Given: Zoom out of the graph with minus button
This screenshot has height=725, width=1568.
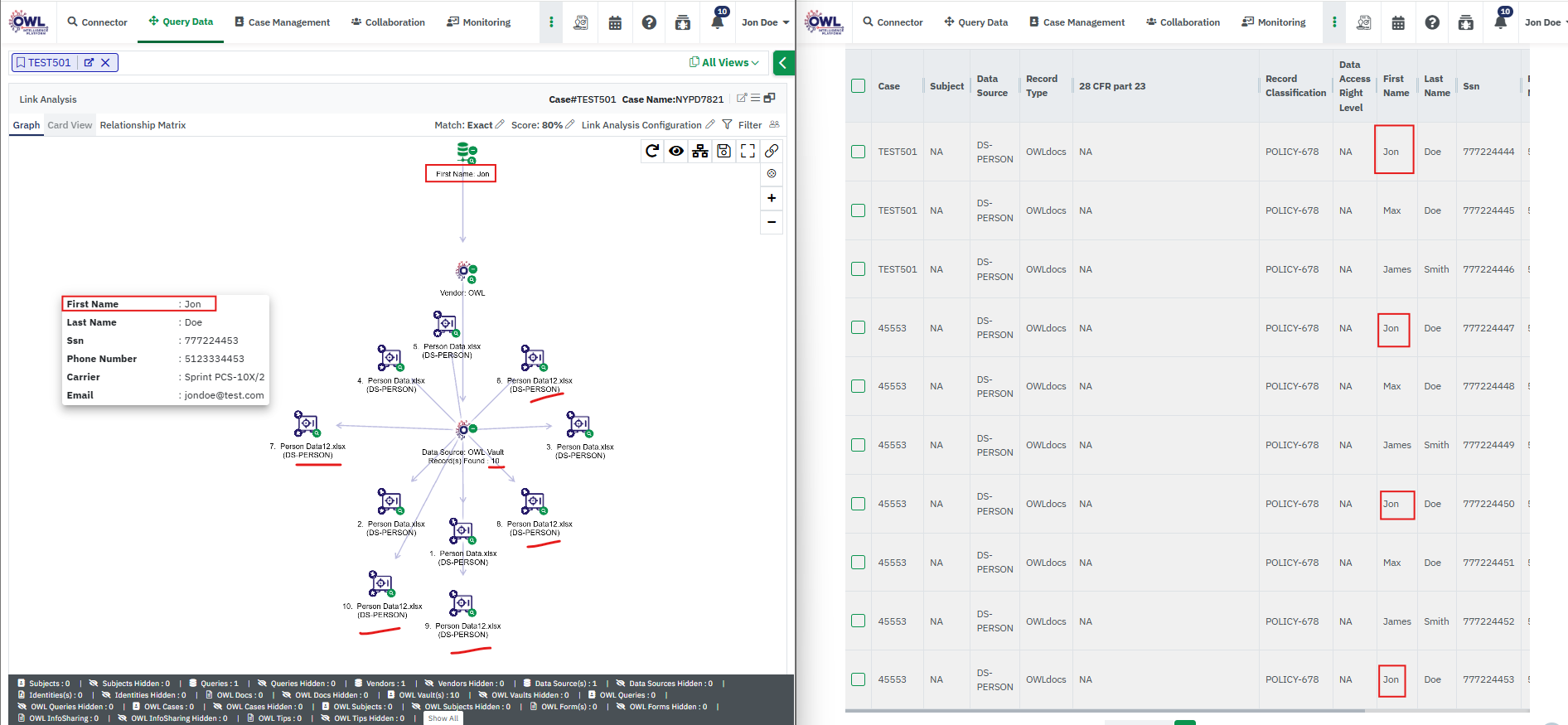Looking at the screenshot, I should point(772,222).
